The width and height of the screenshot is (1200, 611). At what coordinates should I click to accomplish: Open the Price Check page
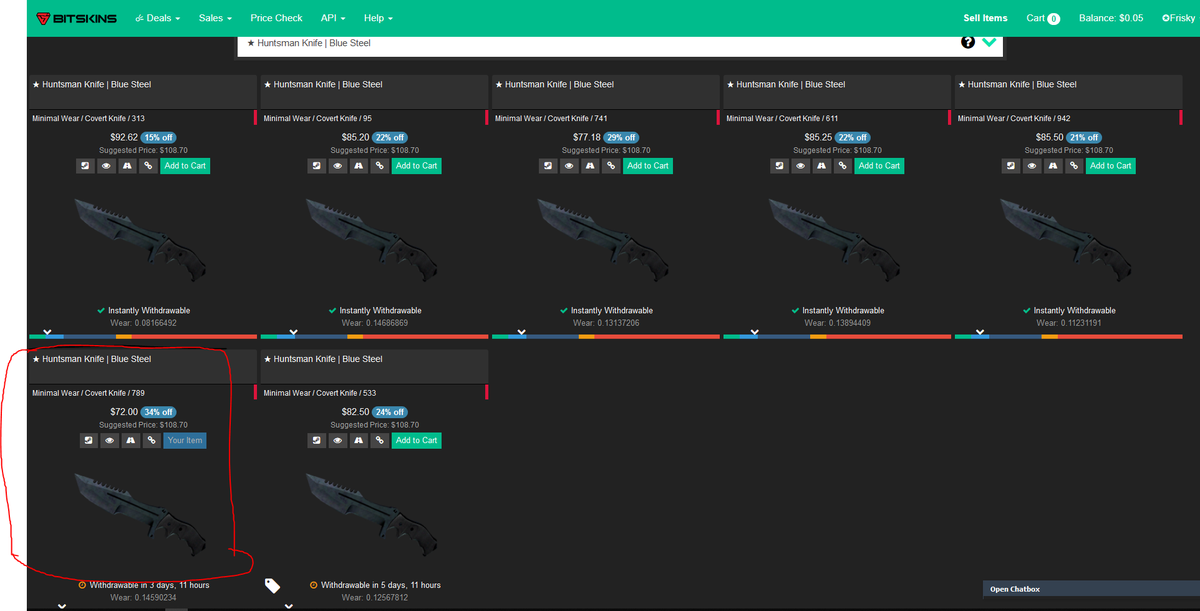pyautogui.click(x=276, y=18)
